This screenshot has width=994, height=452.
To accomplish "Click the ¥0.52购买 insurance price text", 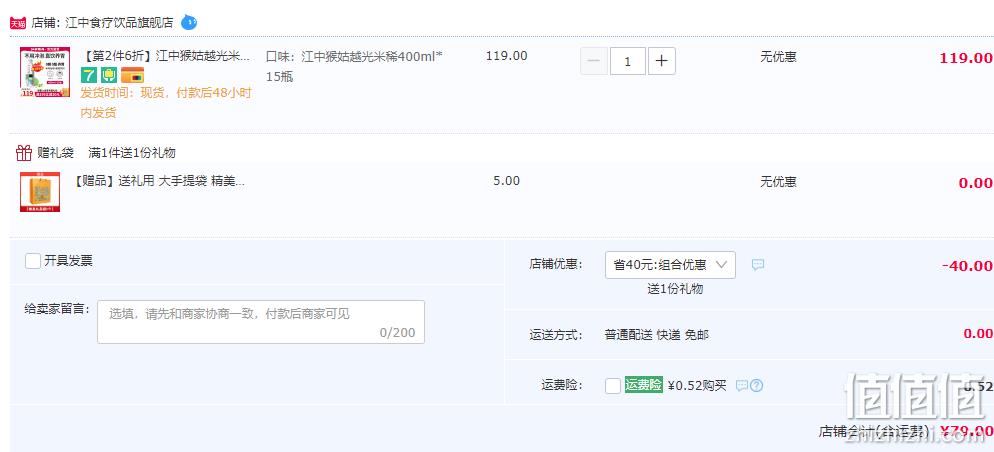I will tap(697, 385).
